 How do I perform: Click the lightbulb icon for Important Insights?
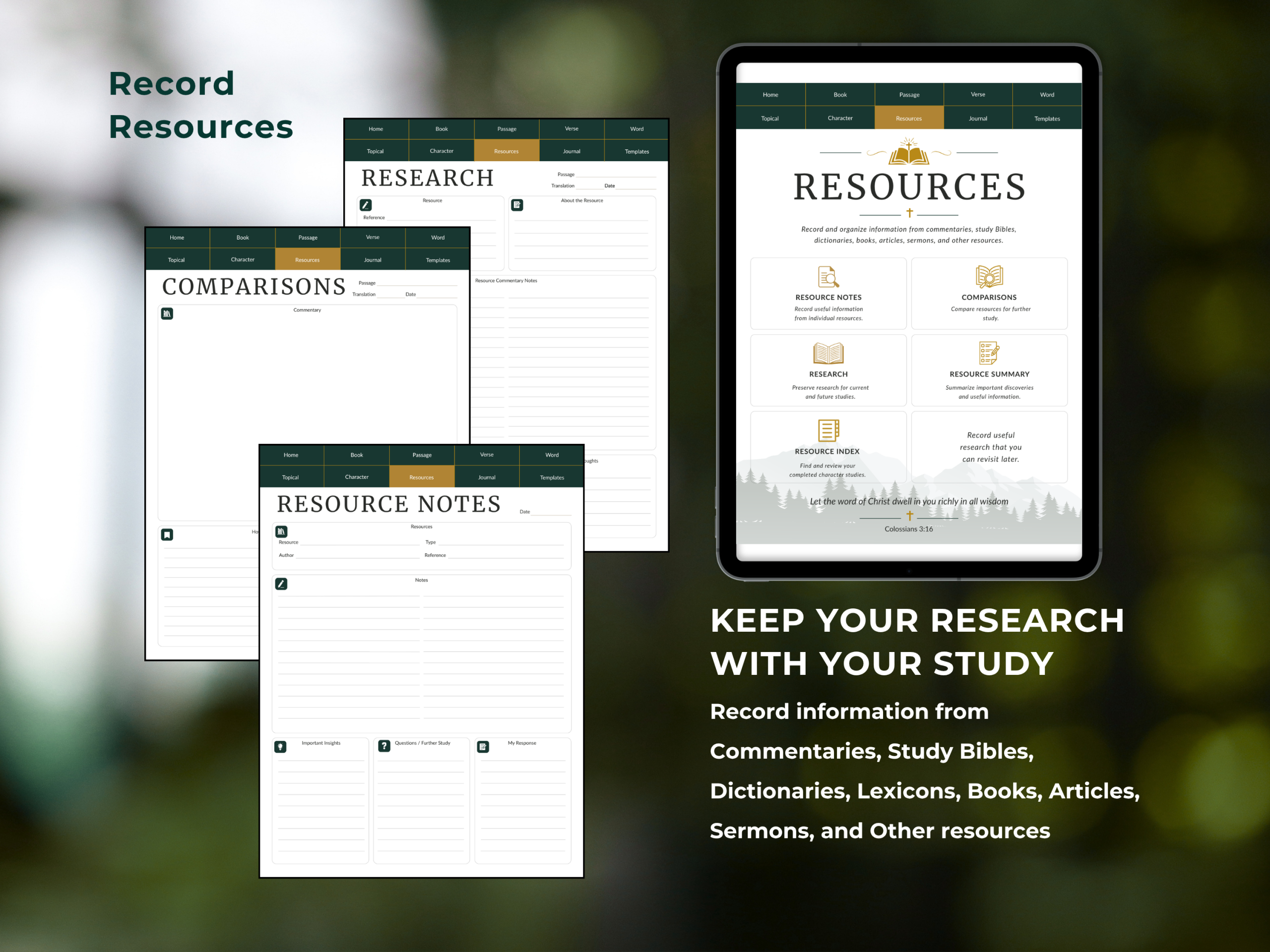point(280,747)
